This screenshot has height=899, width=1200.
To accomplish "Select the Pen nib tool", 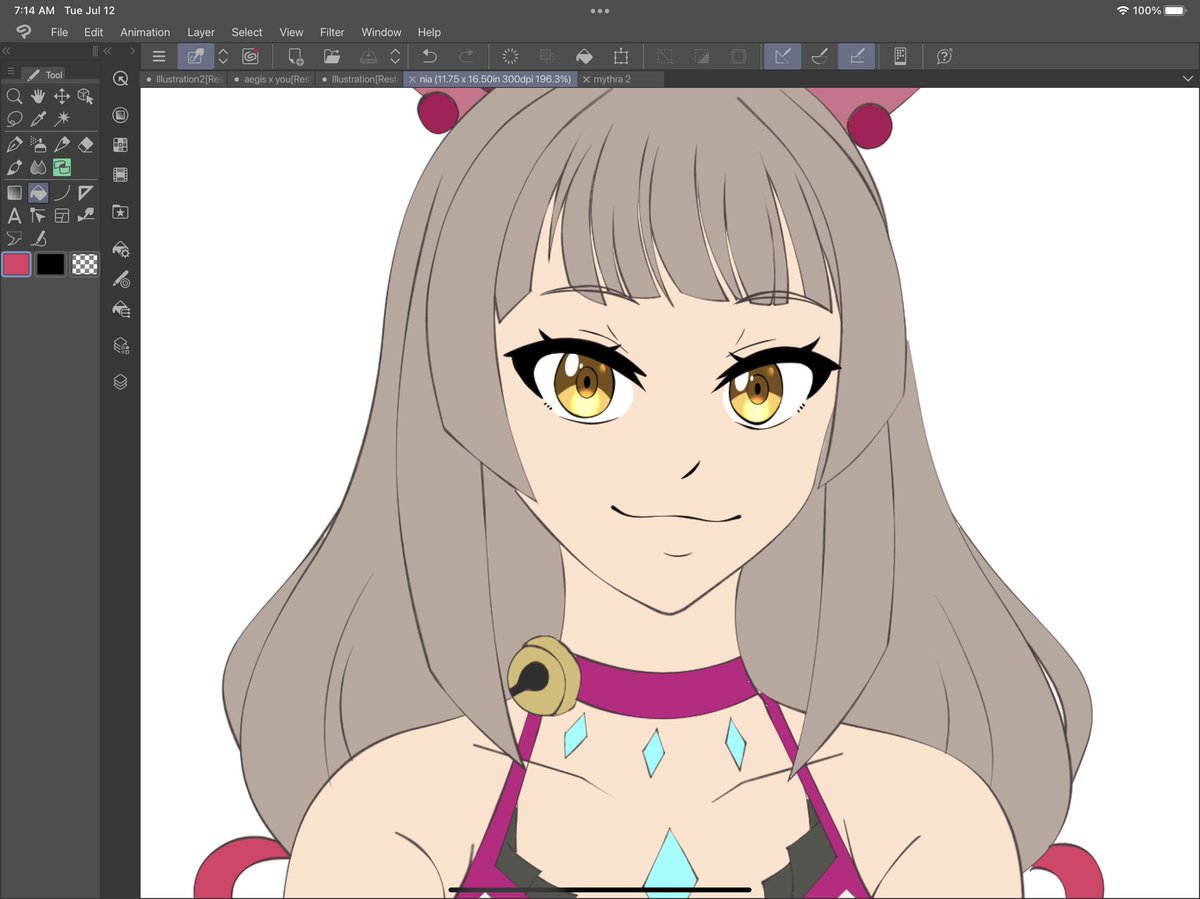I will pos(14,145).
